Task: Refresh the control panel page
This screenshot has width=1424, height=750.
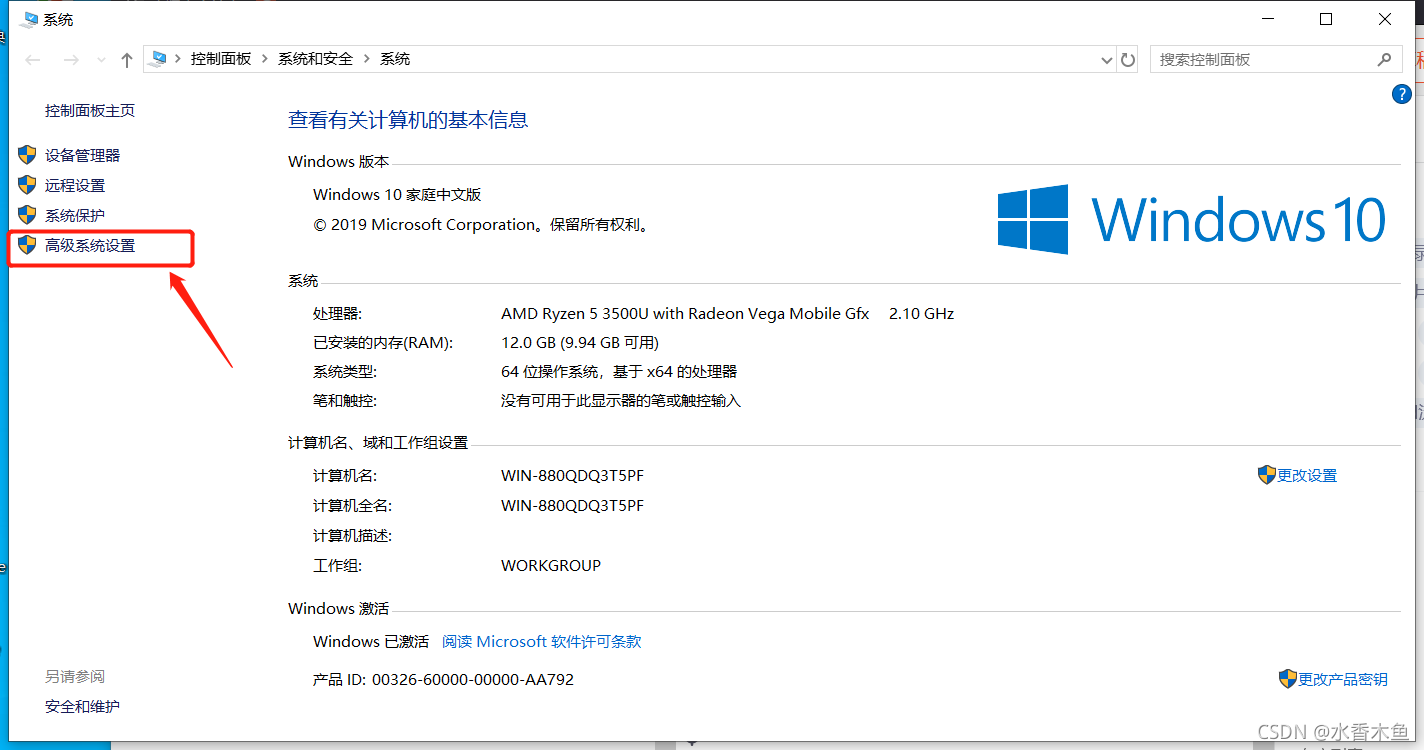Action: (x=1128, y=60)
